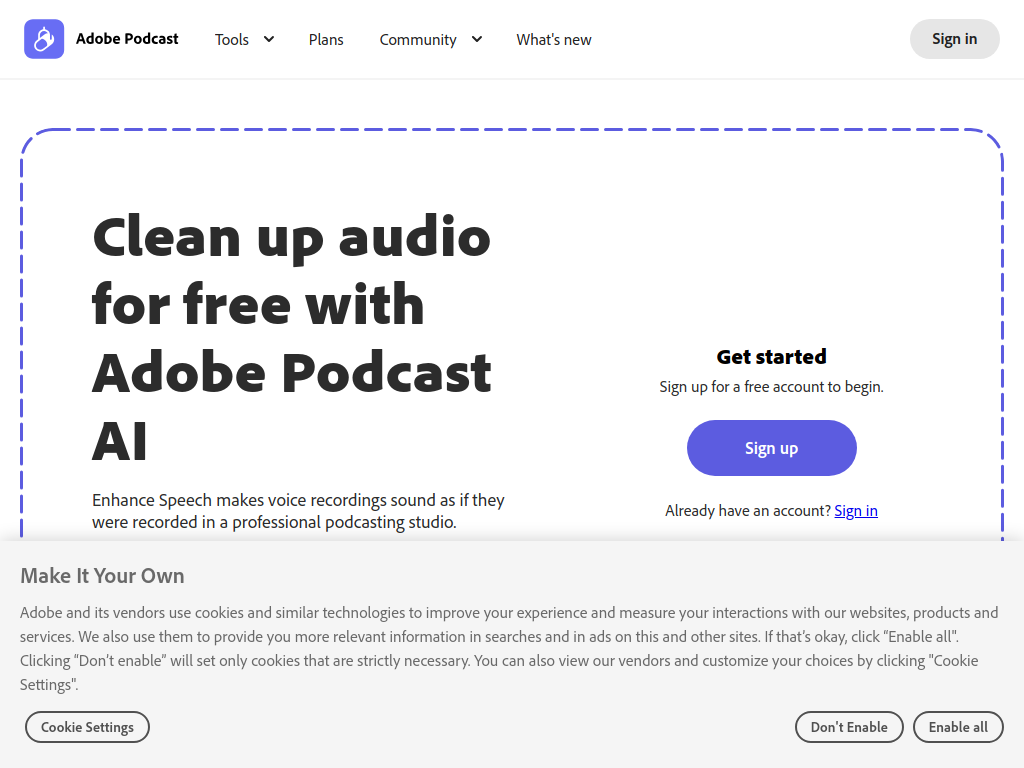Open the Tools menu
1024x768 pixels.
(232, 40)
